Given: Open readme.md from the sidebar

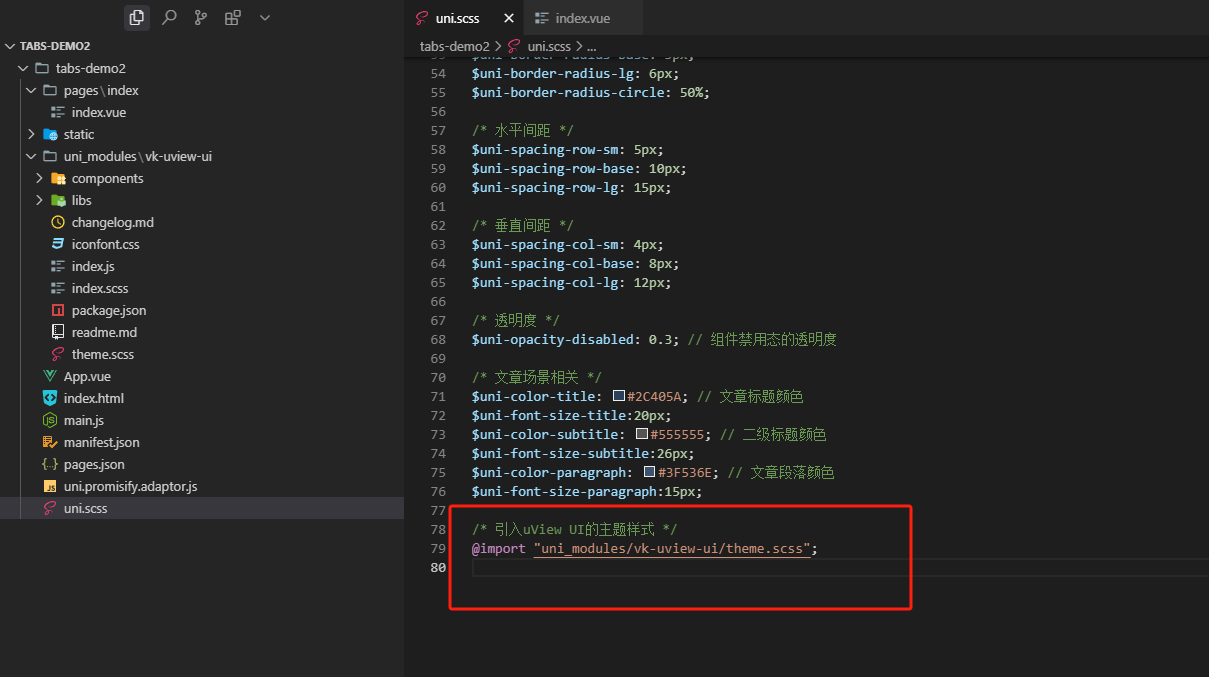Looking at the screenshot, I should pyautogui.click(x=102, y=332).
